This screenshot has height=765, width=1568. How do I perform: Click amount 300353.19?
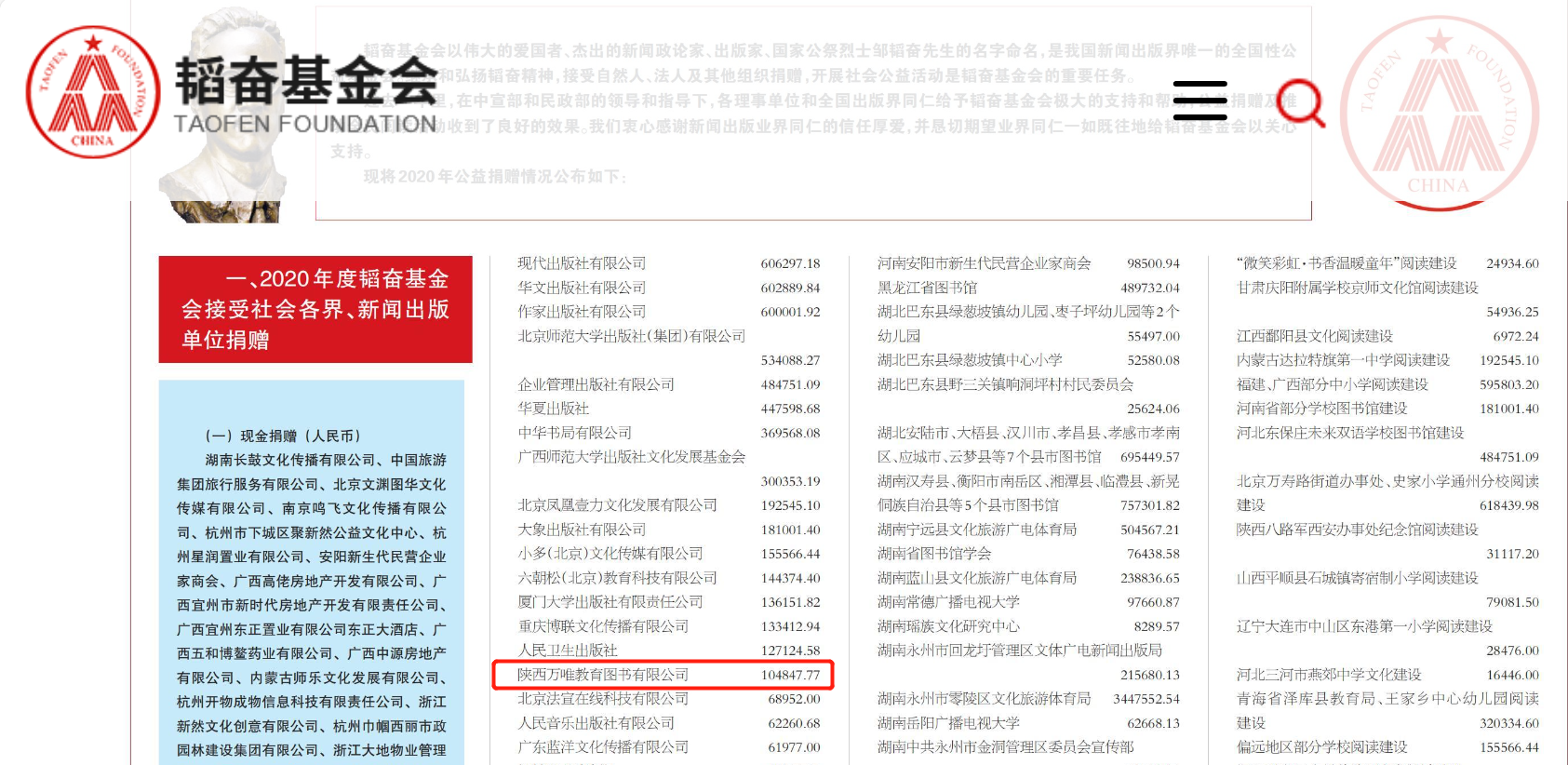pos(790,481)
